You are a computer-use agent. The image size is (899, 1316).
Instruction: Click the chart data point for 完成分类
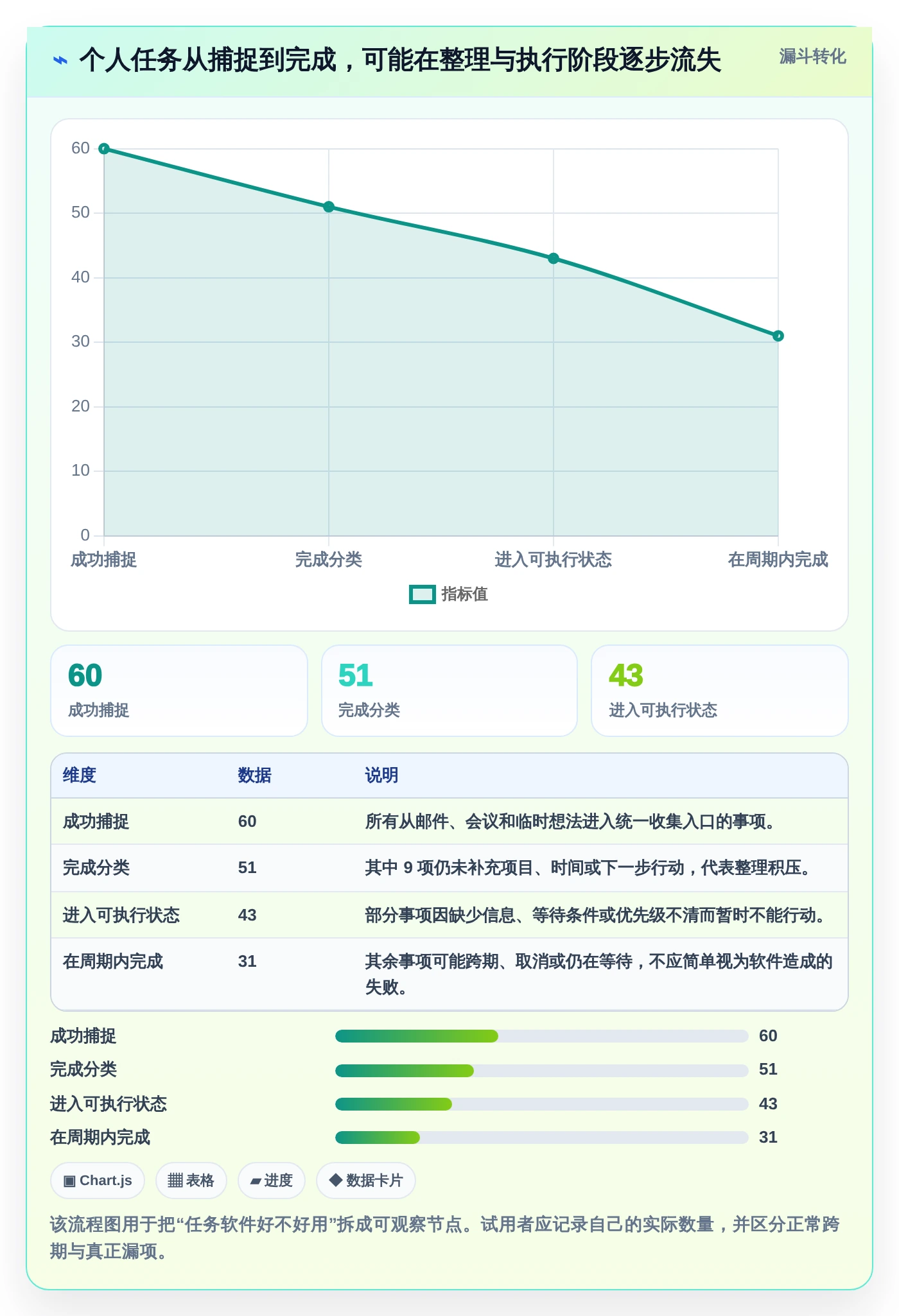coord(329,207)
